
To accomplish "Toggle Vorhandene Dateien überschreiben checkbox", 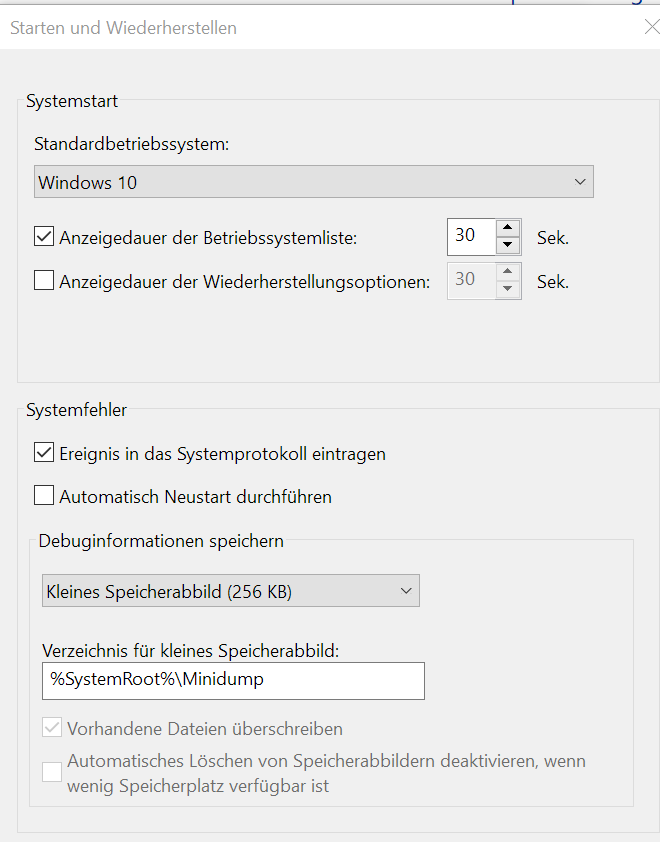I will click(x=52, y=728).
